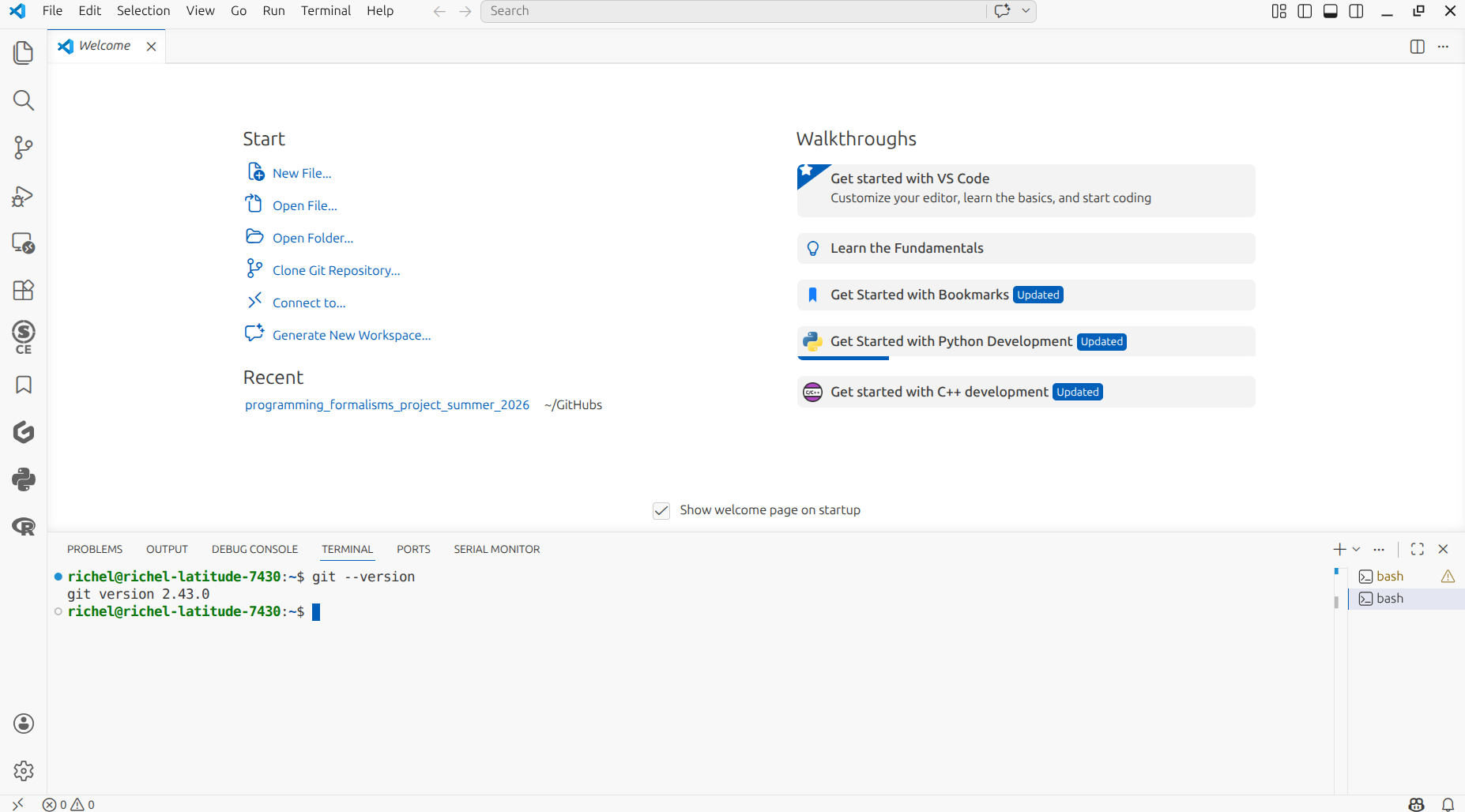Image resolution: width=1465 pixels, height=812 pixels.
Task: Open the File menu
Action: (x=52, y=11)
